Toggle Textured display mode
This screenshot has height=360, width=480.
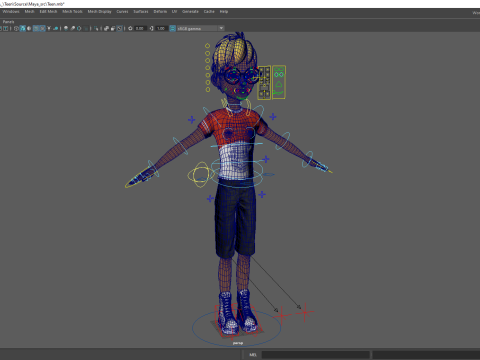(42, 28)
